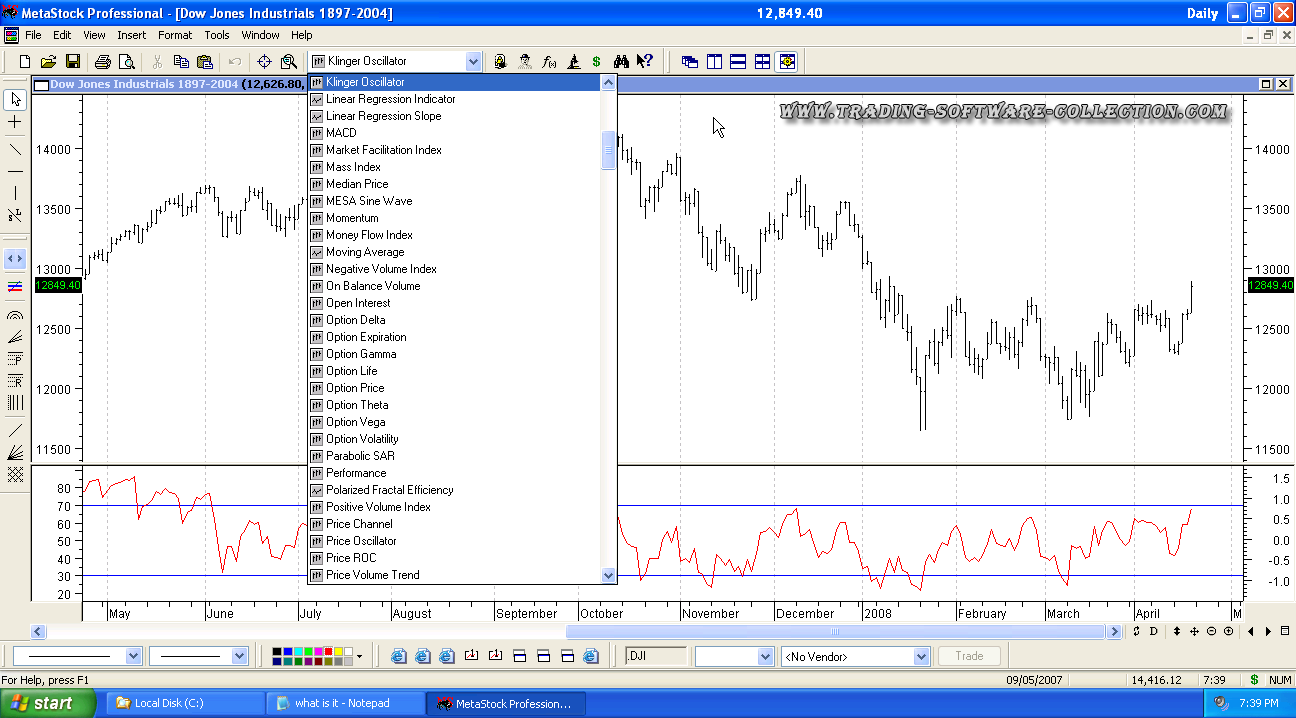
Task: Click the binoculars icon in toolbar
Action: [621, 62]
